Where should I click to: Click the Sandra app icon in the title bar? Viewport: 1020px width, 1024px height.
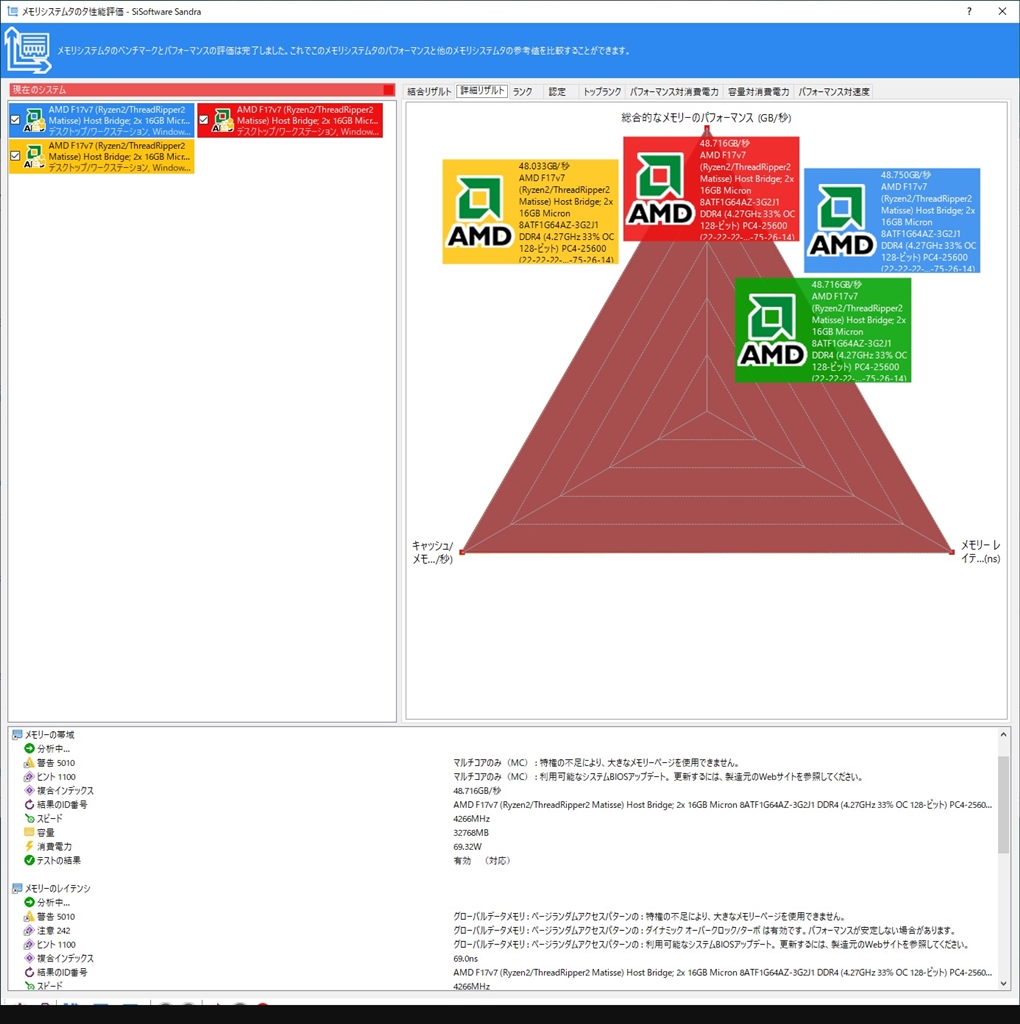pyautogui.click(x=11, y=11)
